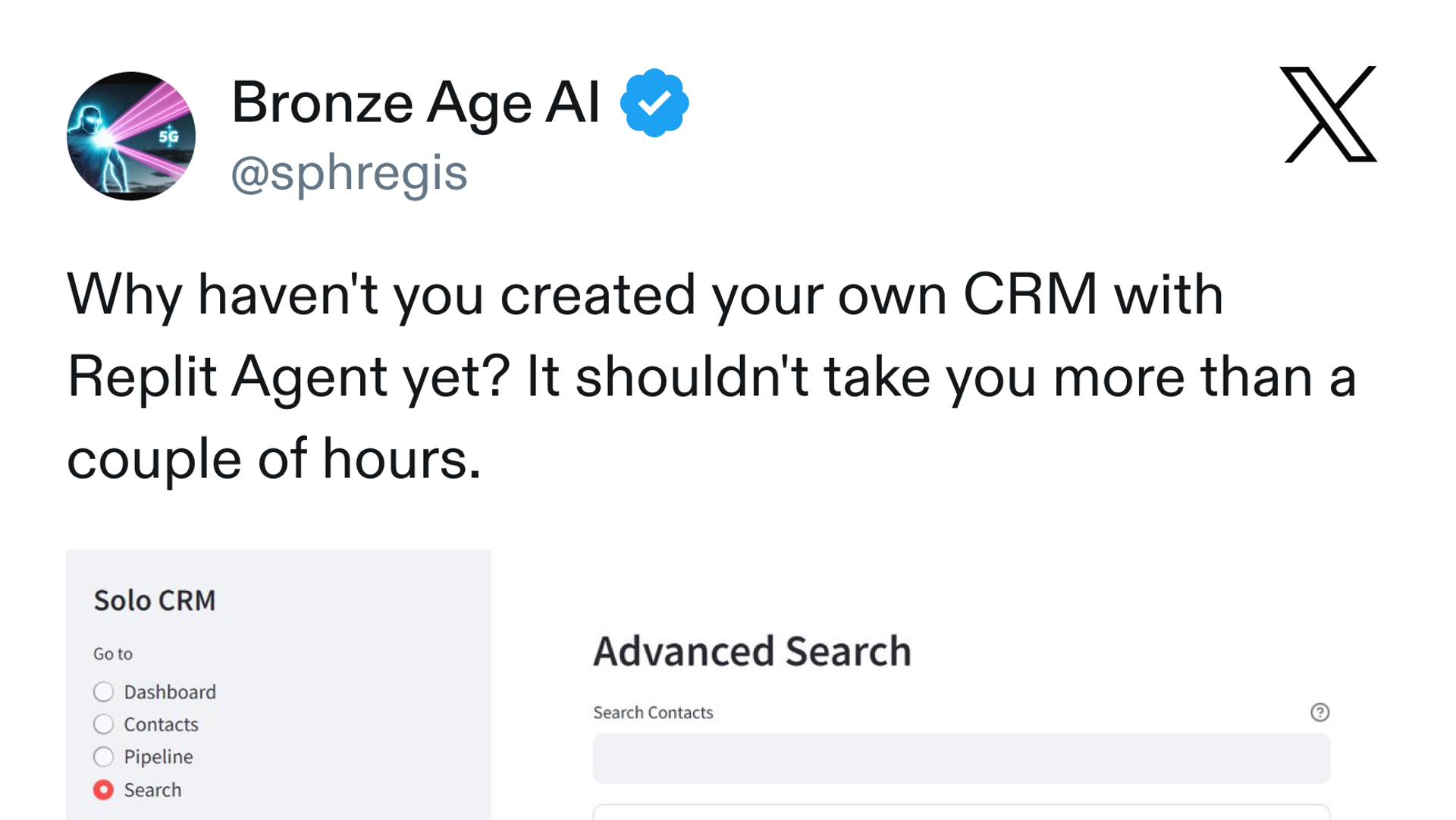Click the Go to label
The height and width of the screenshot is (820, 1456).
(113, 654)
